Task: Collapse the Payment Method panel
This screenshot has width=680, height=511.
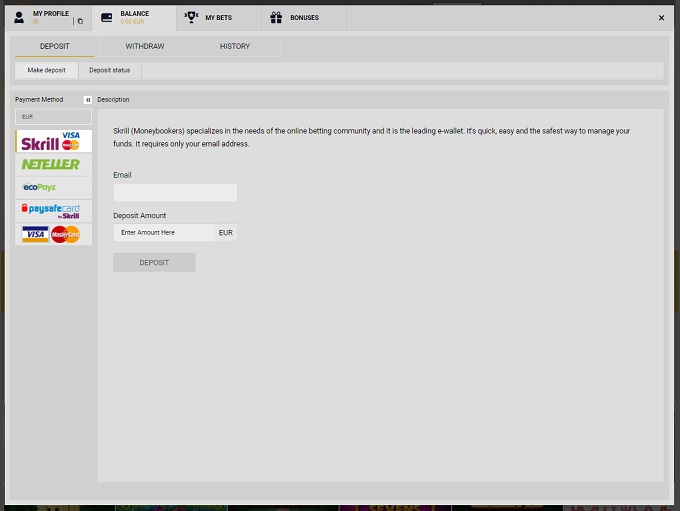Action: tap(88, 100)
